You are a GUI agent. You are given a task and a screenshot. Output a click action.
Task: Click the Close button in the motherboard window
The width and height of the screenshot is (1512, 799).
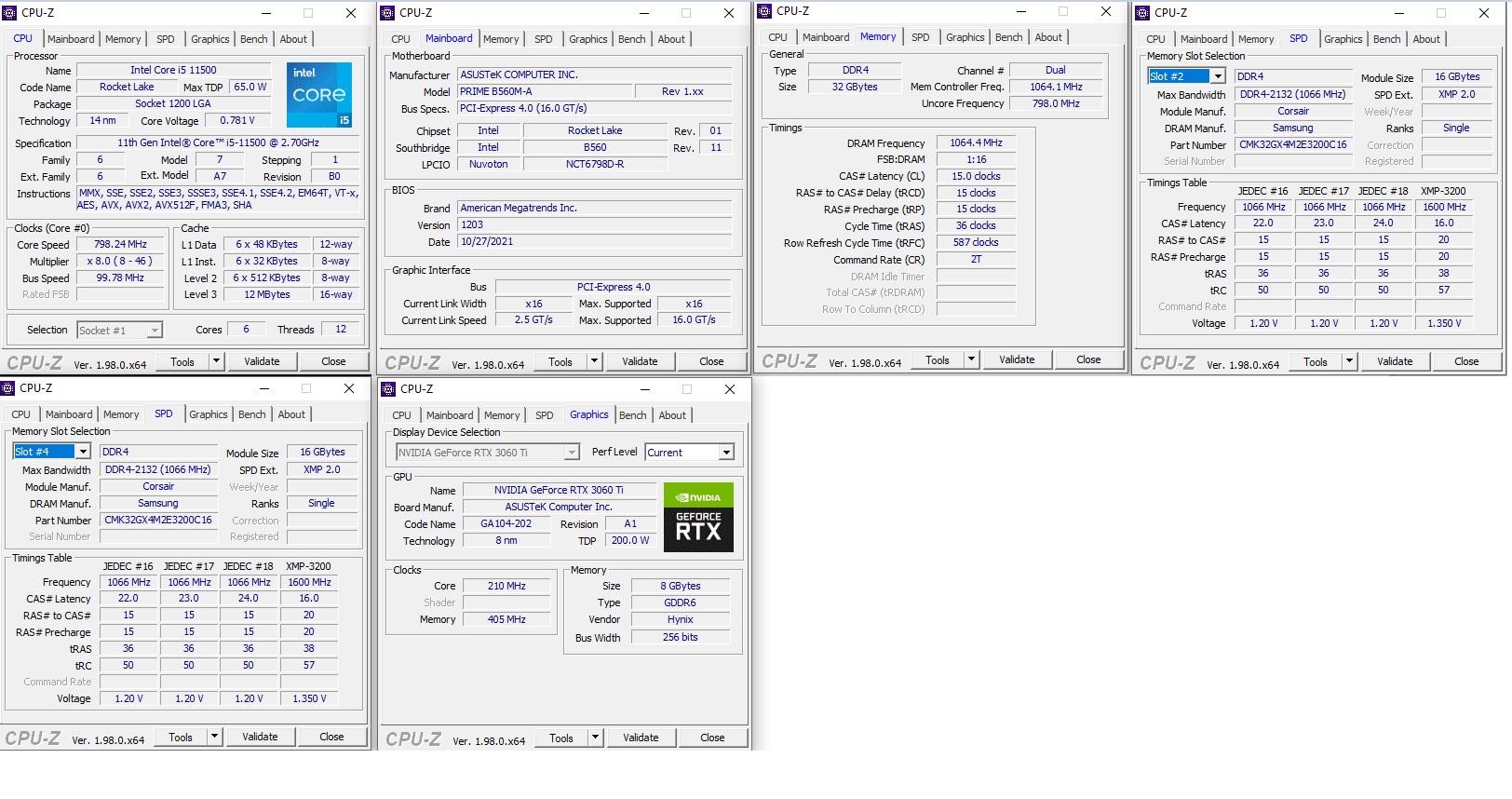click(x=711, y=361)
